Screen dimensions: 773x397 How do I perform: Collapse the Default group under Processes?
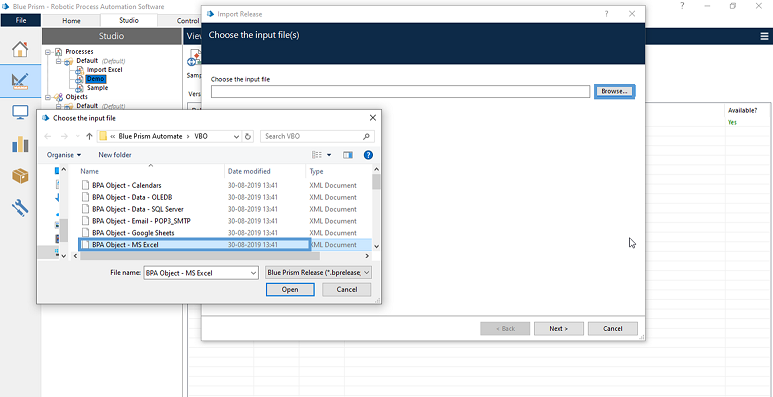pos(59,61)
